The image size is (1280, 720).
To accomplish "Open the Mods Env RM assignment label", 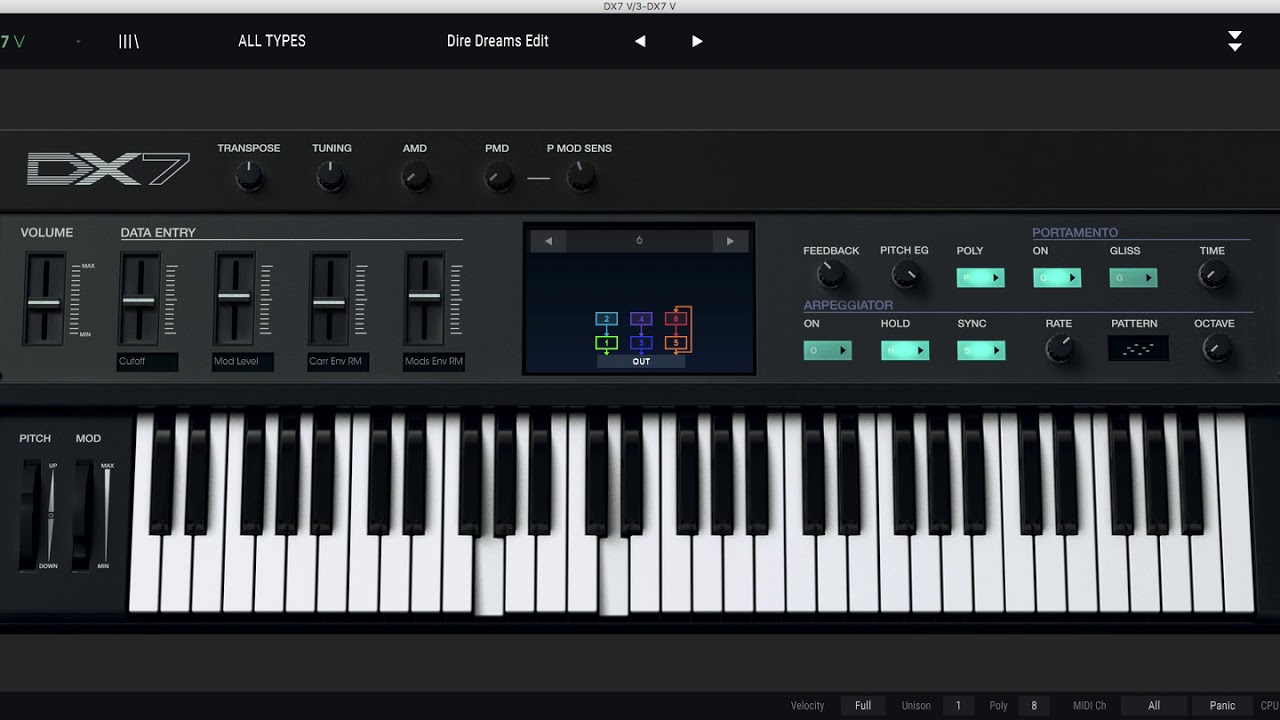I will 434,362.
